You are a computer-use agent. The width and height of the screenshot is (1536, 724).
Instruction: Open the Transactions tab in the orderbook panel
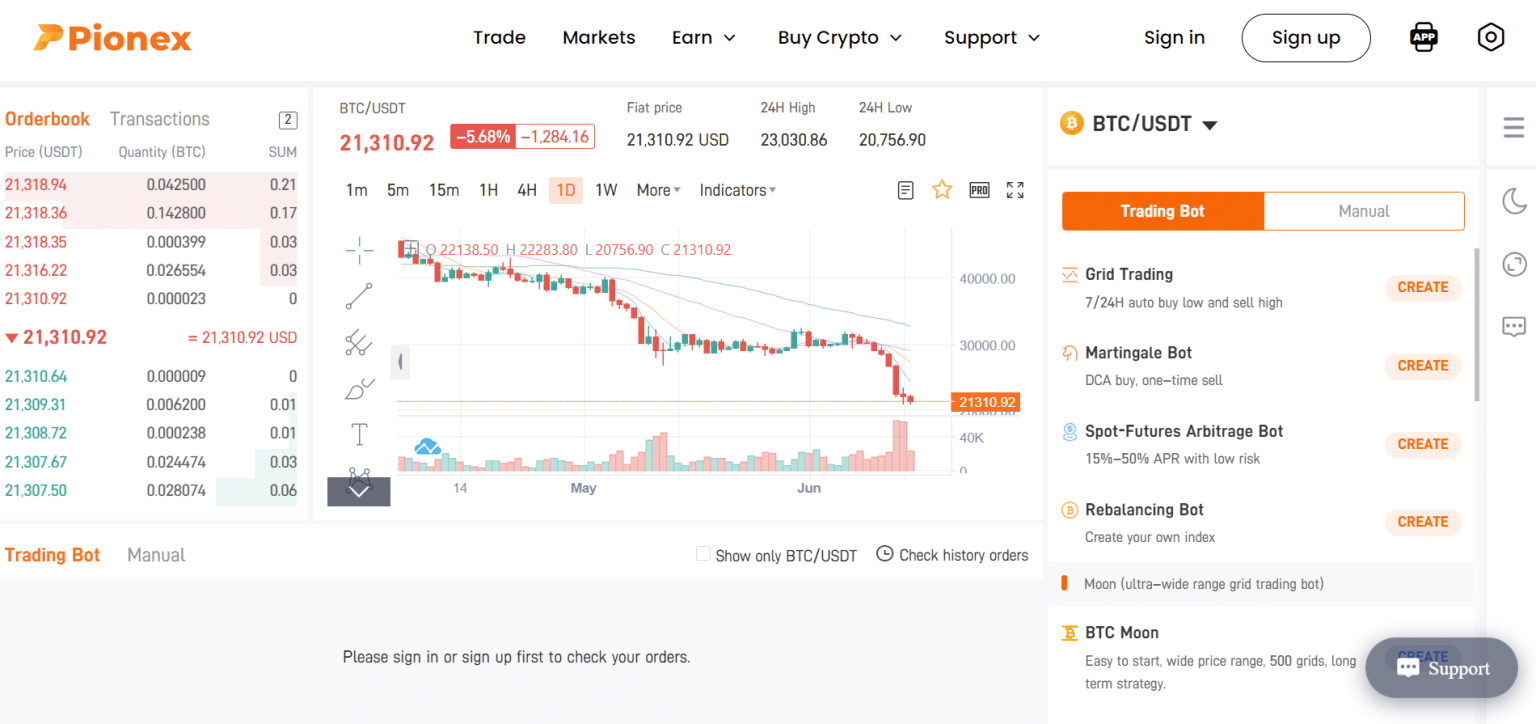click(159, 118)
